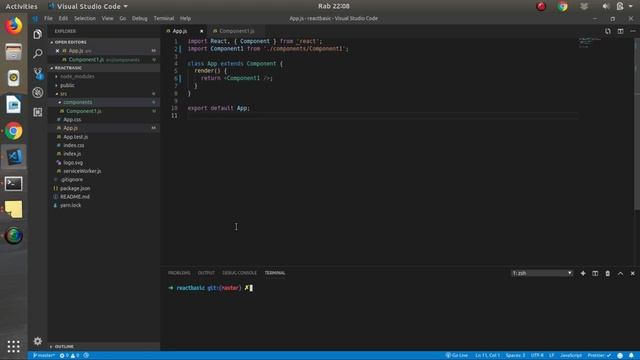Expand the node_modules folder

point(77,76)
